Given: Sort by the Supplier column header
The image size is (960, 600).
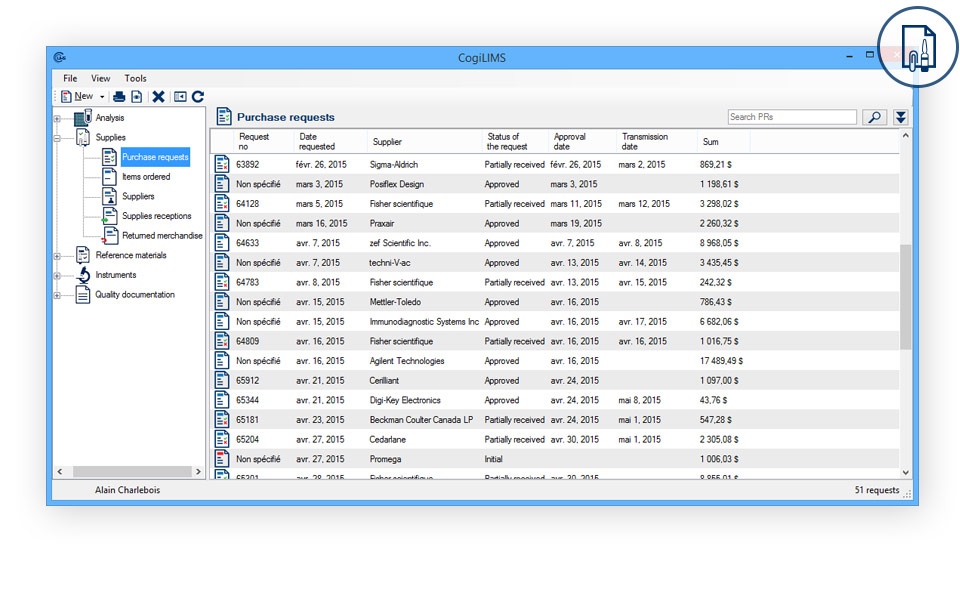Looking at the screenshot, I should pyautogui.click(x=387, y=142).
